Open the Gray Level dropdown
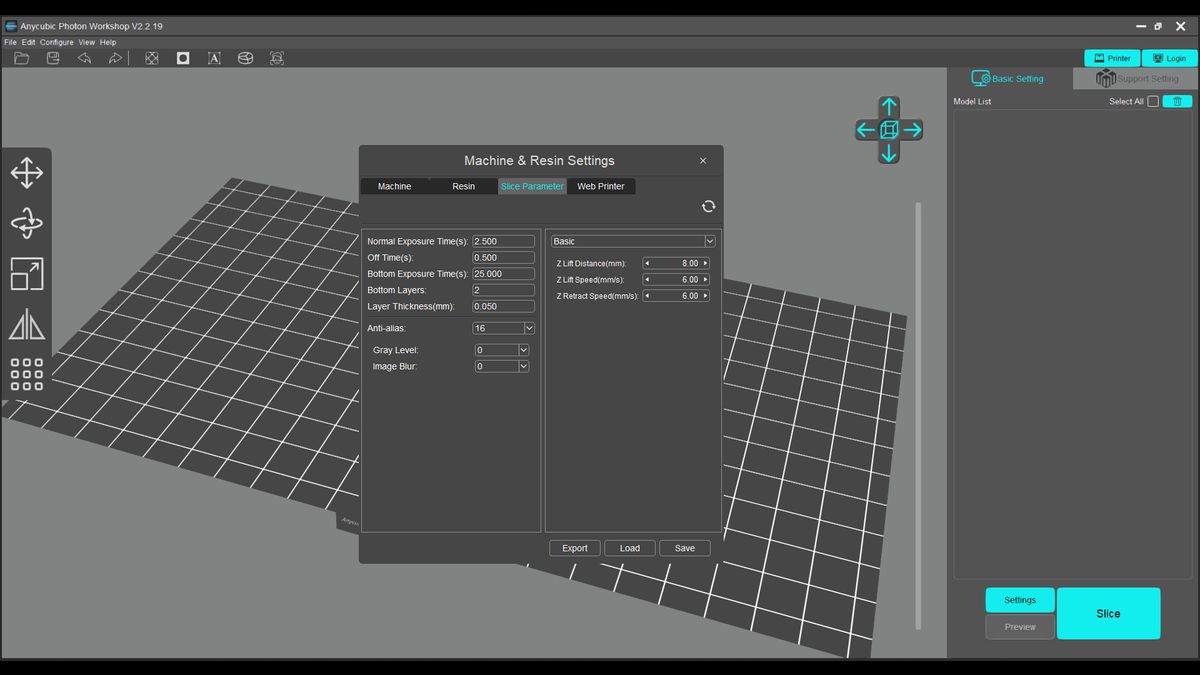Viewport: 1200px width, 675px height. coord(523,350)
